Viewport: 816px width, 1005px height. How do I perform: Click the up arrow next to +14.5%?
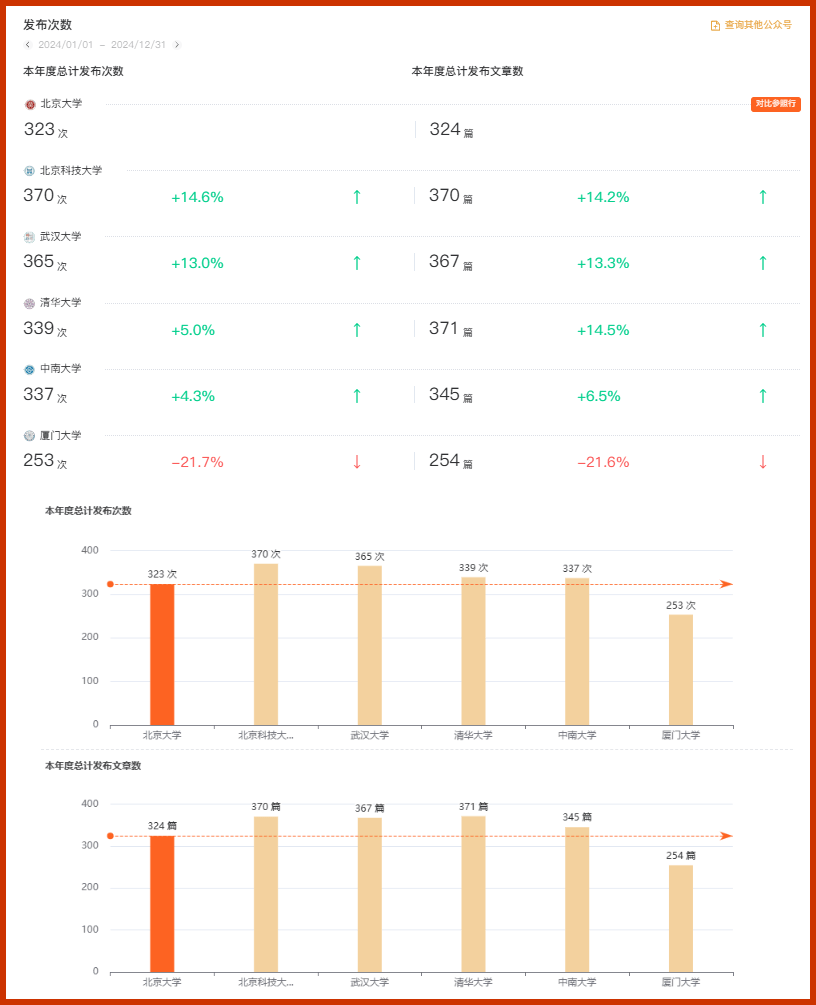coord(763,330)
